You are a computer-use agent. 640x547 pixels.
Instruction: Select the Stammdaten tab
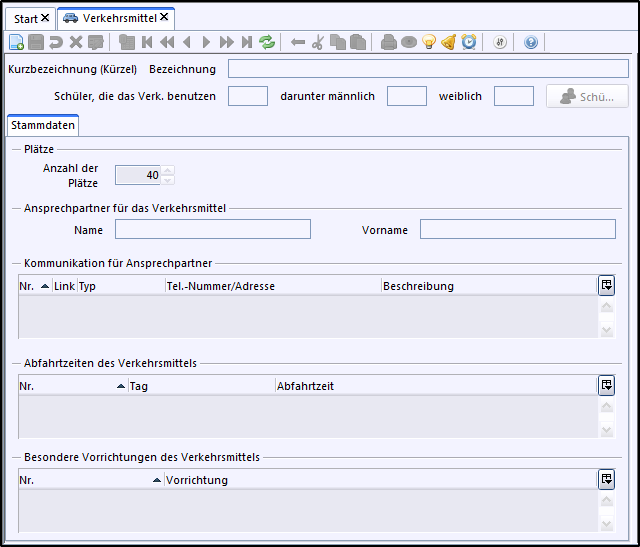tap(42, 126)
